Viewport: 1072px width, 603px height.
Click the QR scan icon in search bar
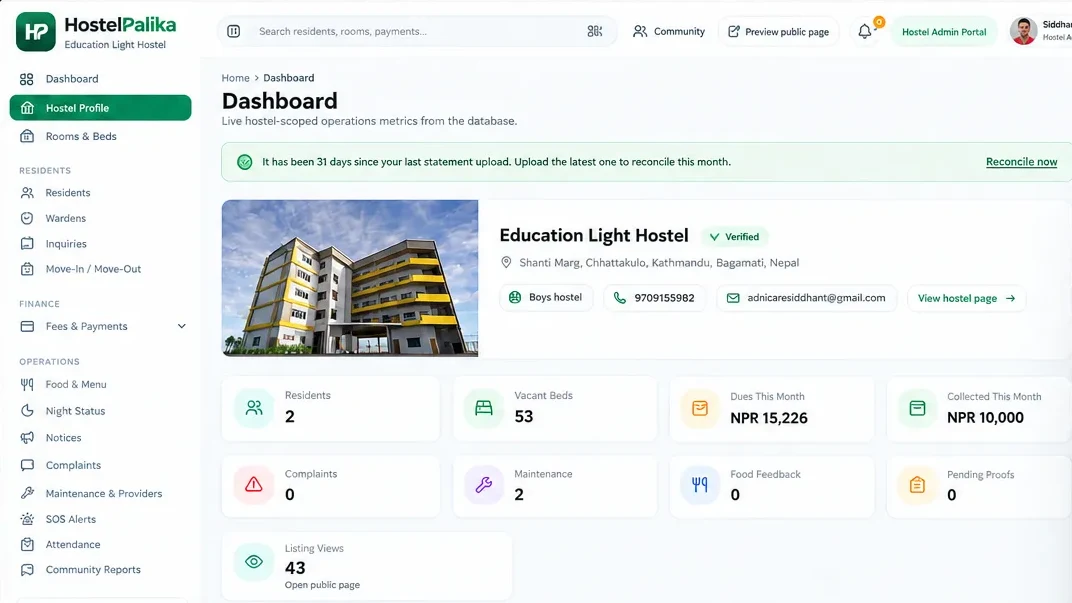(595, 31)
